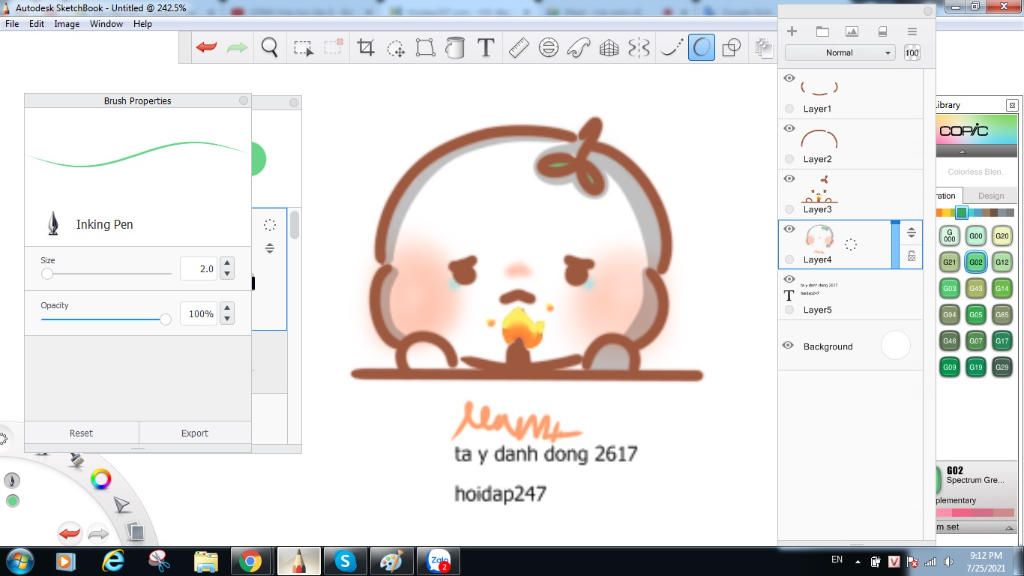Select the Flood Fill bucket tool

[457, 46]
